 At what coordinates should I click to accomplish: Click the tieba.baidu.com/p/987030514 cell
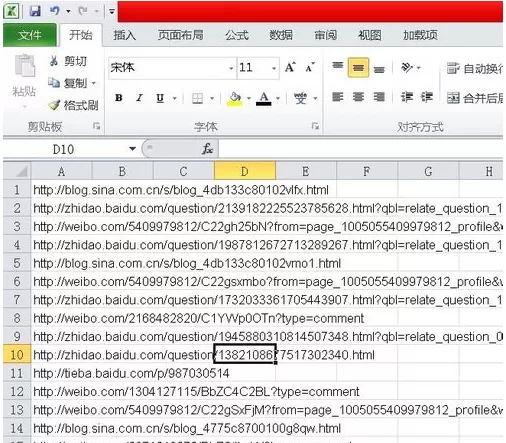pos(131,373)
